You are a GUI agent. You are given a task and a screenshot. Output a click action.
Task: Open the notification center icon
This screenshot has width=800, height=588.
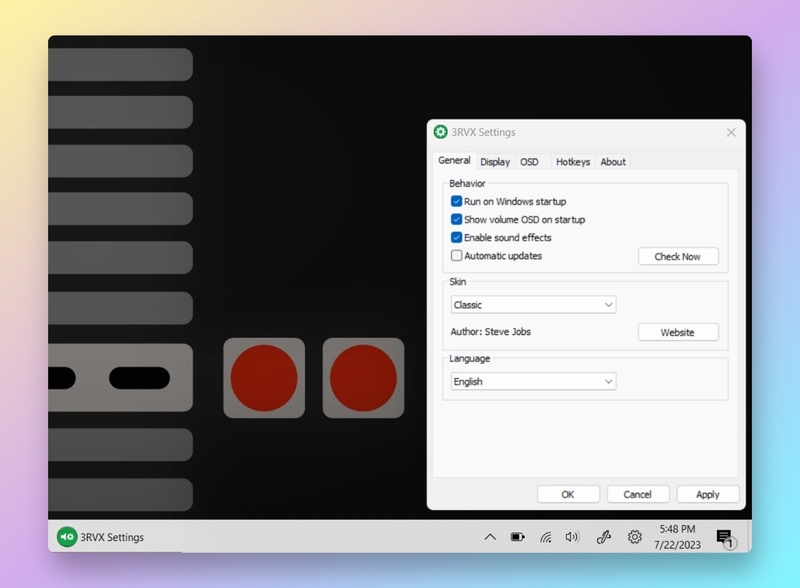[x=725, y=538]
